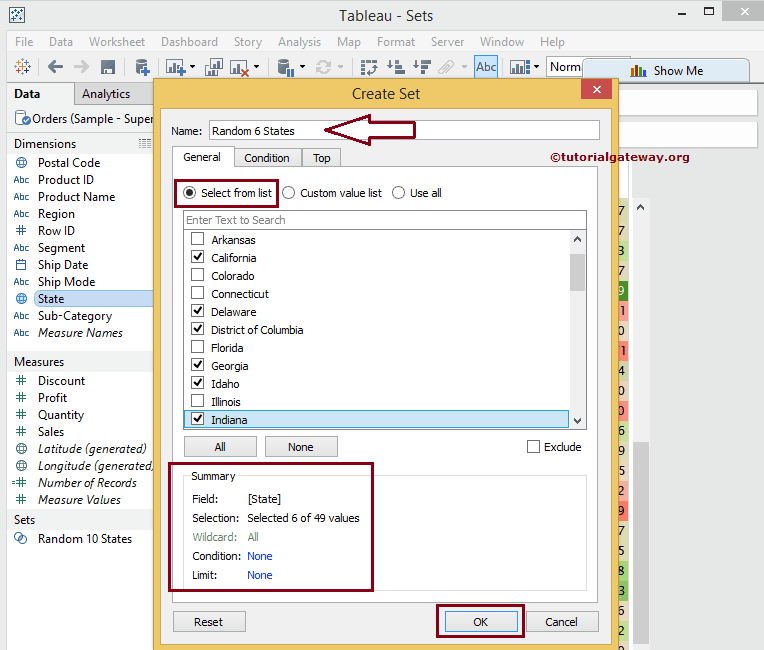Click hash icon beside Row ID
This screenshot has width=764, height=650.
click(21, 230)
